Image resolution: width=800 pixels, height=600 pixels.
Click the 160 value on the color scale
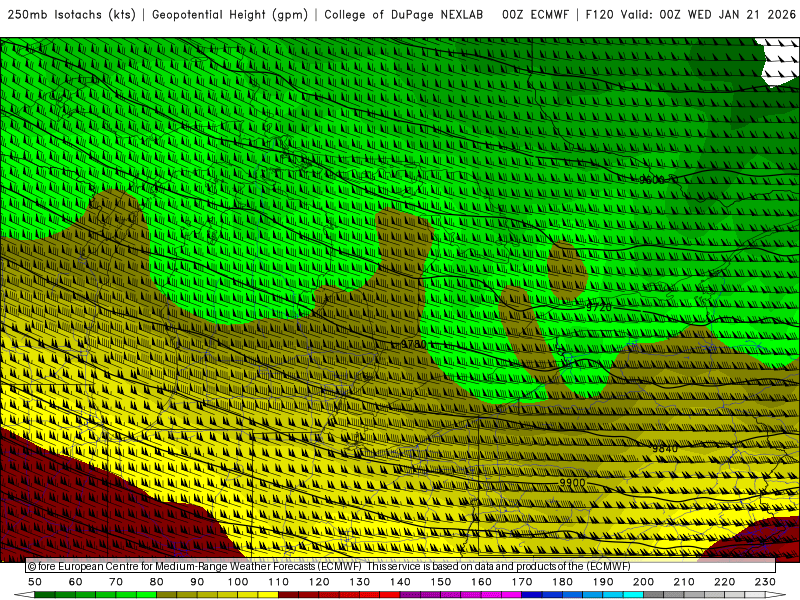click(x=481, y=582)
